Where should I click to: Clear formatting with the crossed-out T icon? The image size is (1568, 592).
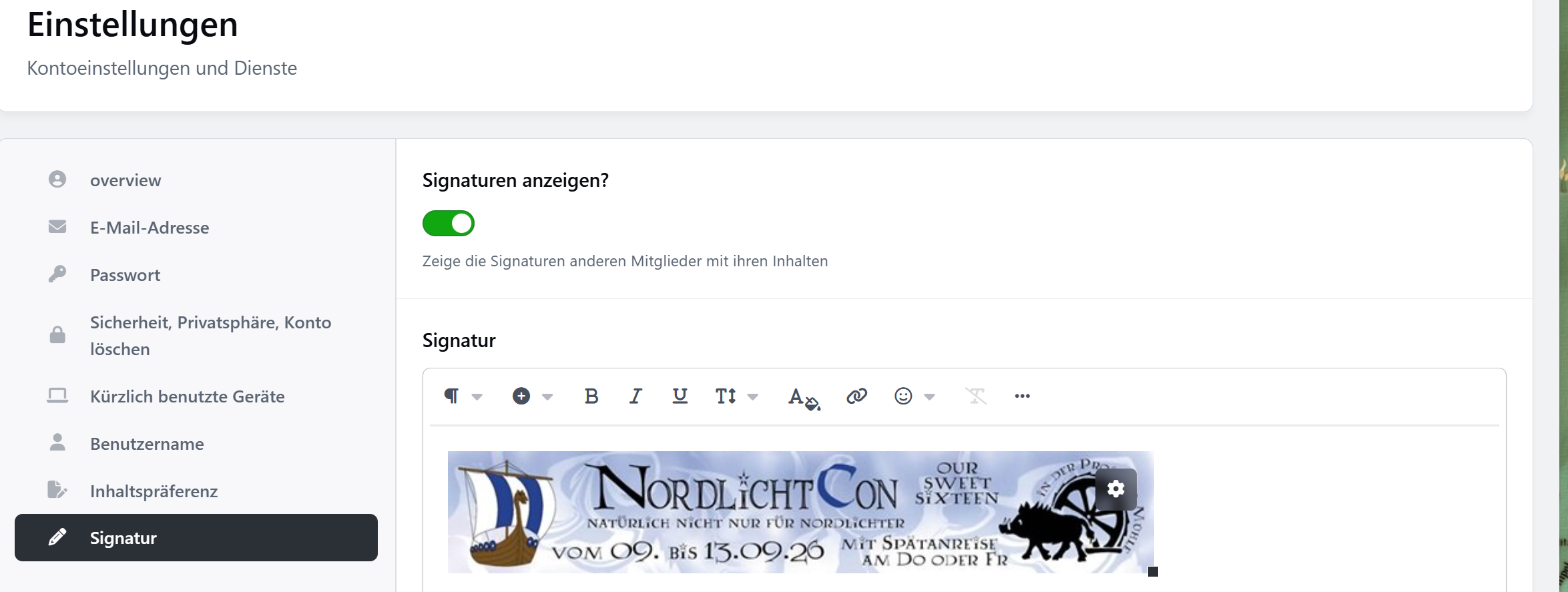point(975,396)
